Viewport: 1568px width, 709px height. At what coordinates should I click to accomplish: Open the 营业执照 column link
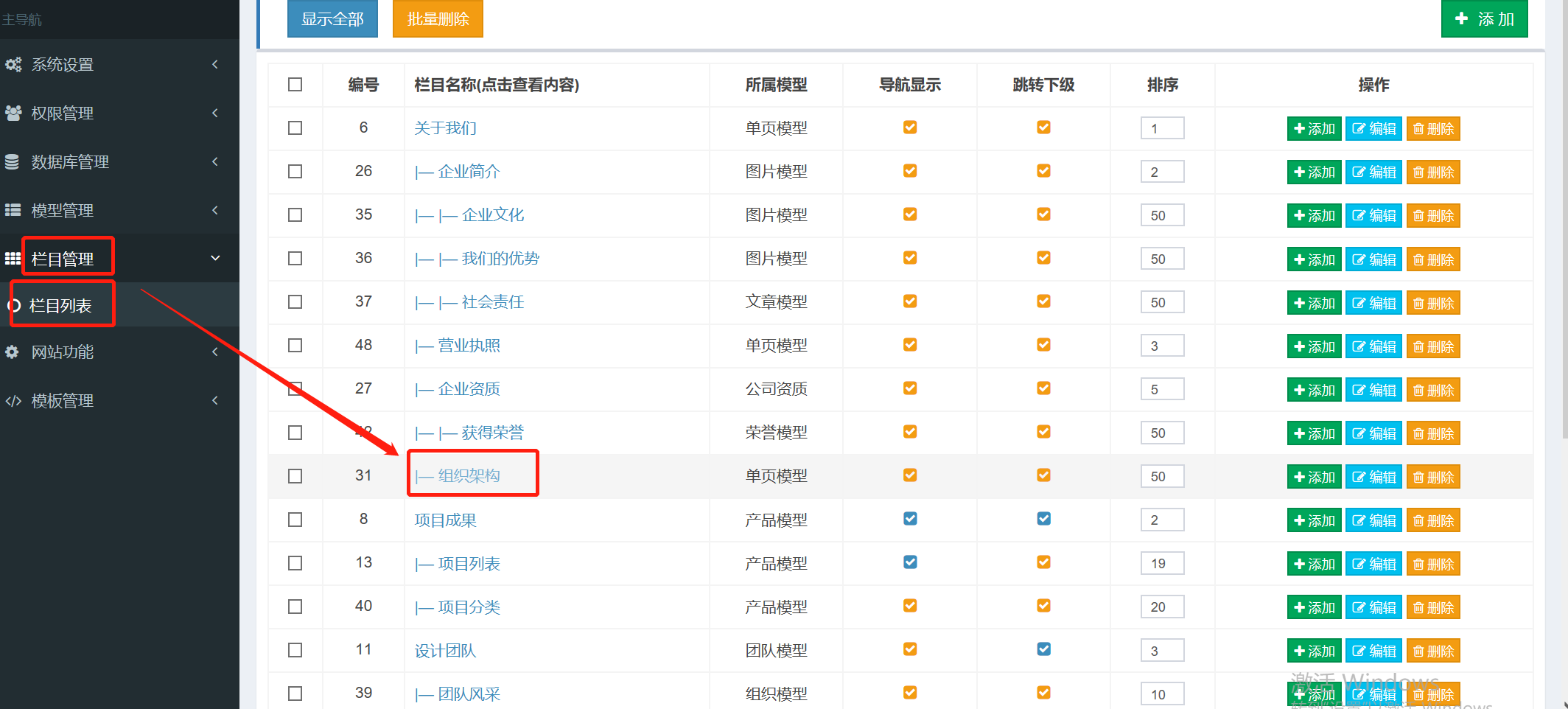coord(458,346)
